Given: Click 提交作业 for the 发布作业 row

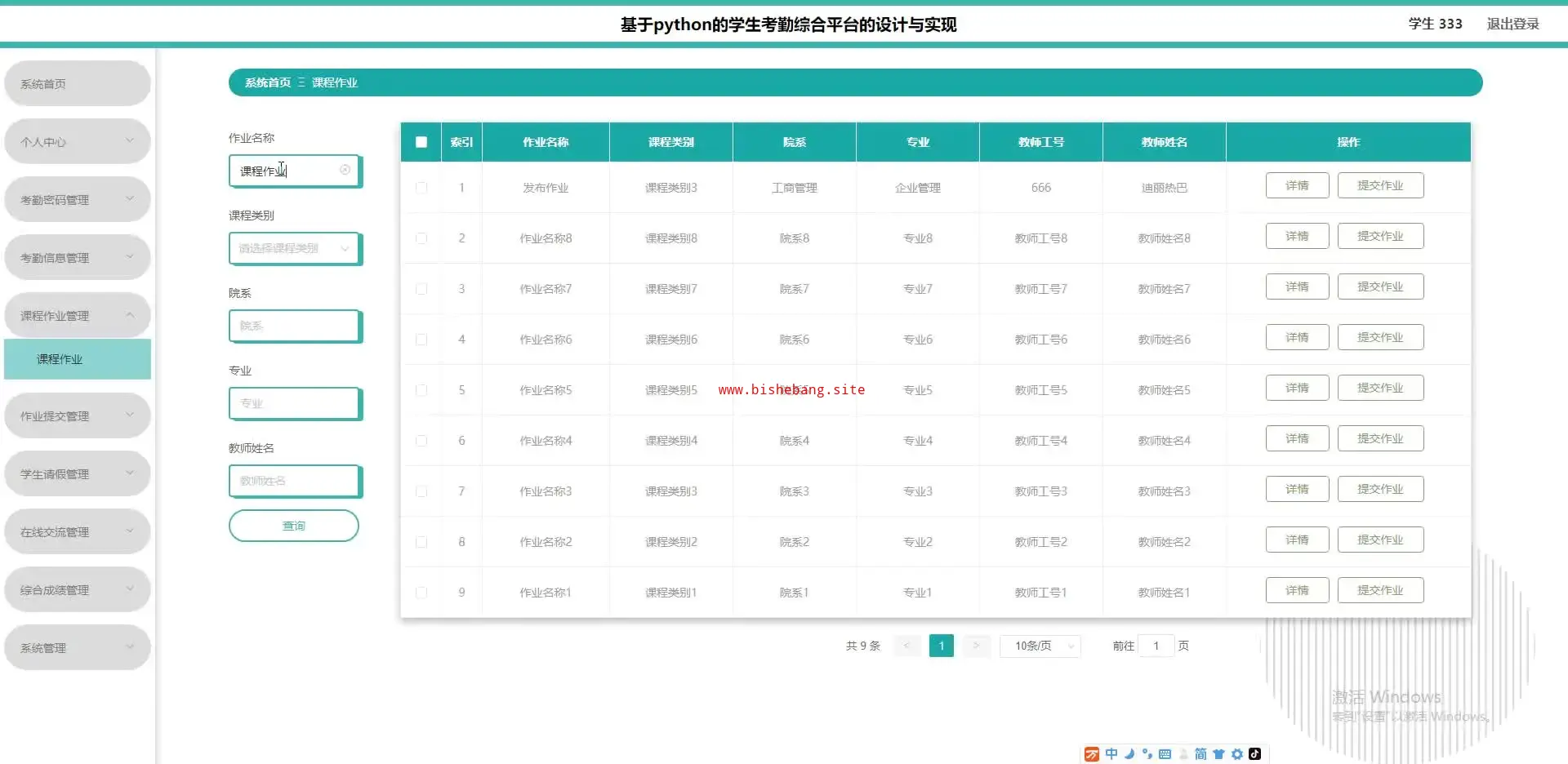Looking at the screenshot, I should click(x=1380, y=185).
